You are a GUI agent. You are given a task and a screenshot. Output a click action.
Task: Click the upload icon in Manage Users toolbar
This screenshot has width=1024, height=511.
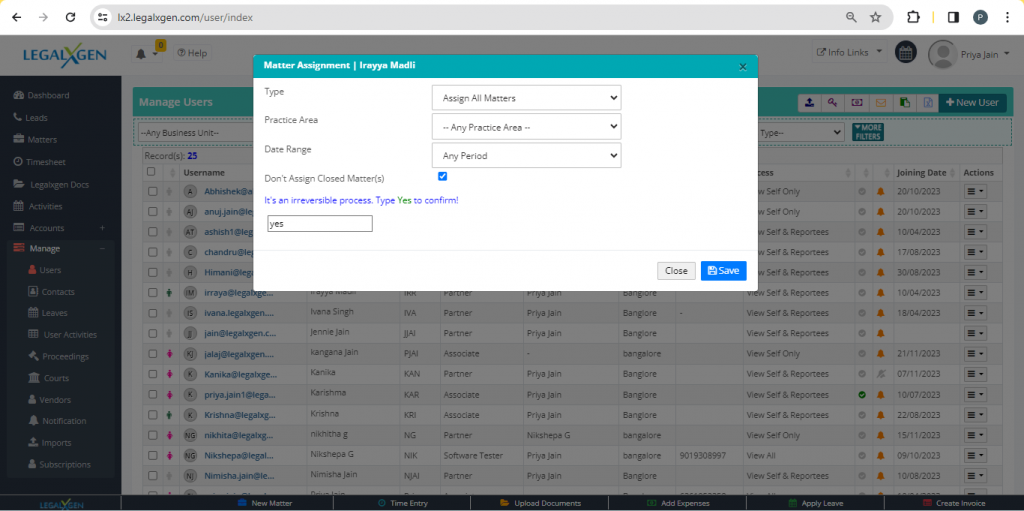click(808, 102)
